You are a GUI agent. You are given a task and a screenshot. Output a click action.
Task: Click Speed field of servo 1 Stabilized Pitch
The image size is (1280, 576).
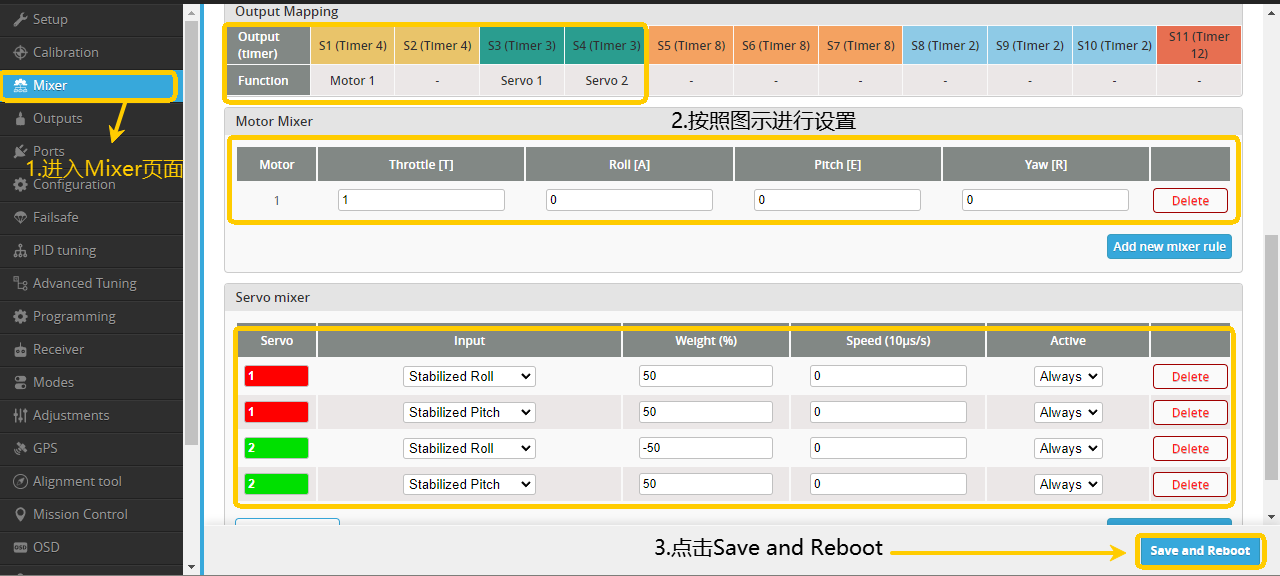pyautogui.click(x=888, y=412)
